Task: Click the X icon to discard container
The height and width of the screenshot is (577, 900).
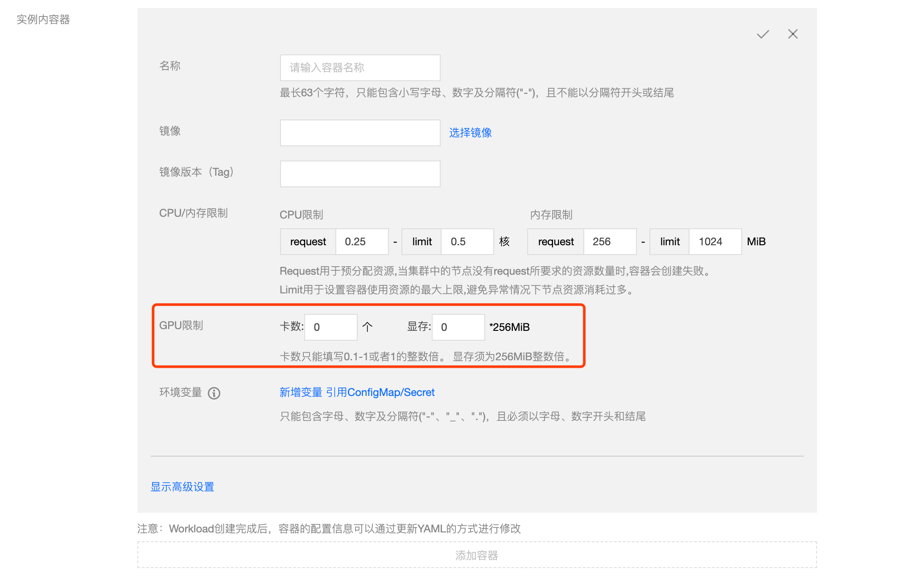Action: pos(793,34)
